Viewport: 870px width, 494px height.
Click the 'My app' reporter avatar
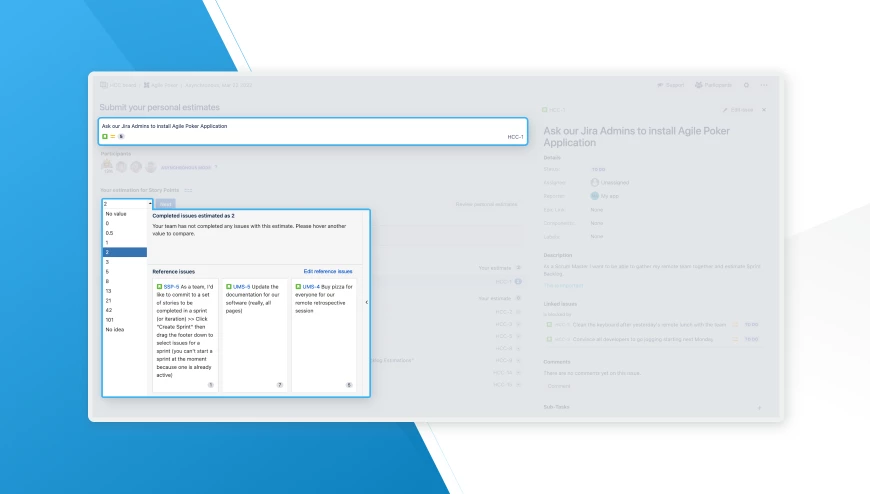pos(595,196)
